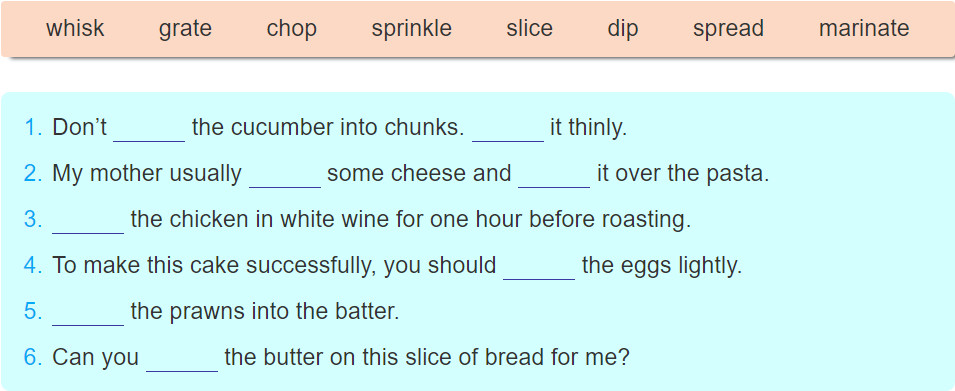This screenshot has width=955, height=391.
Task: Click the blank after "Can you"
Action: [182, 358]
